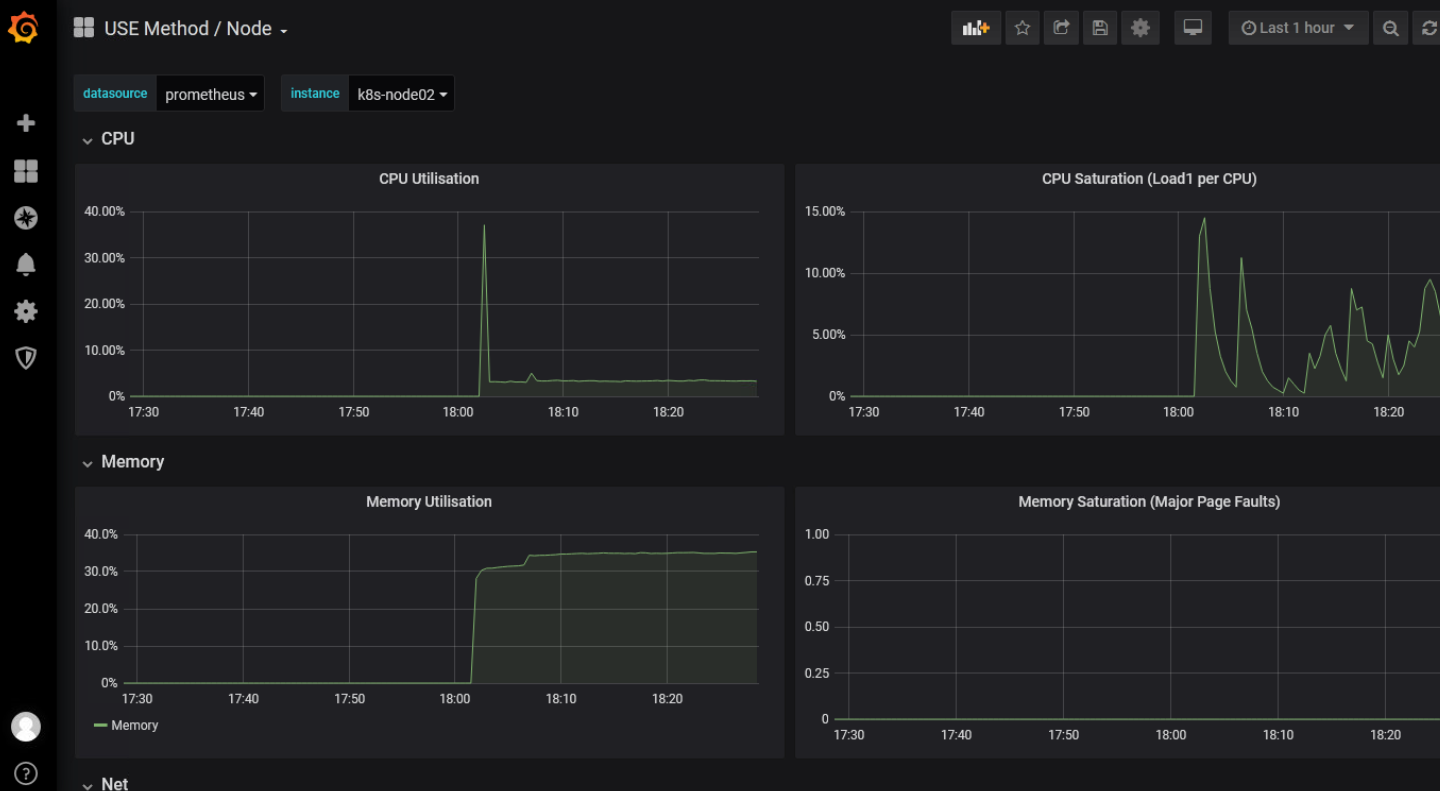Open the dashboard grid icon beside the title
The image size is (1440, 791).
pyautogui.click(x=84, y=28)
